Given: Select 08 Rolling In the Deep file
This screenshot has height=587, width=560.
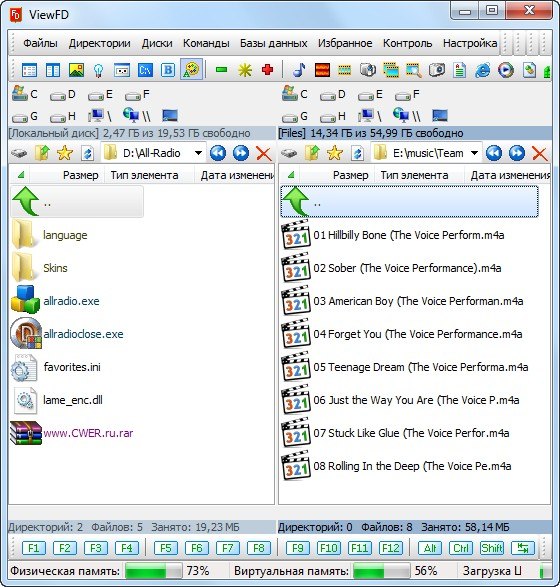Looking at the screenshot, I should [396, 466].
